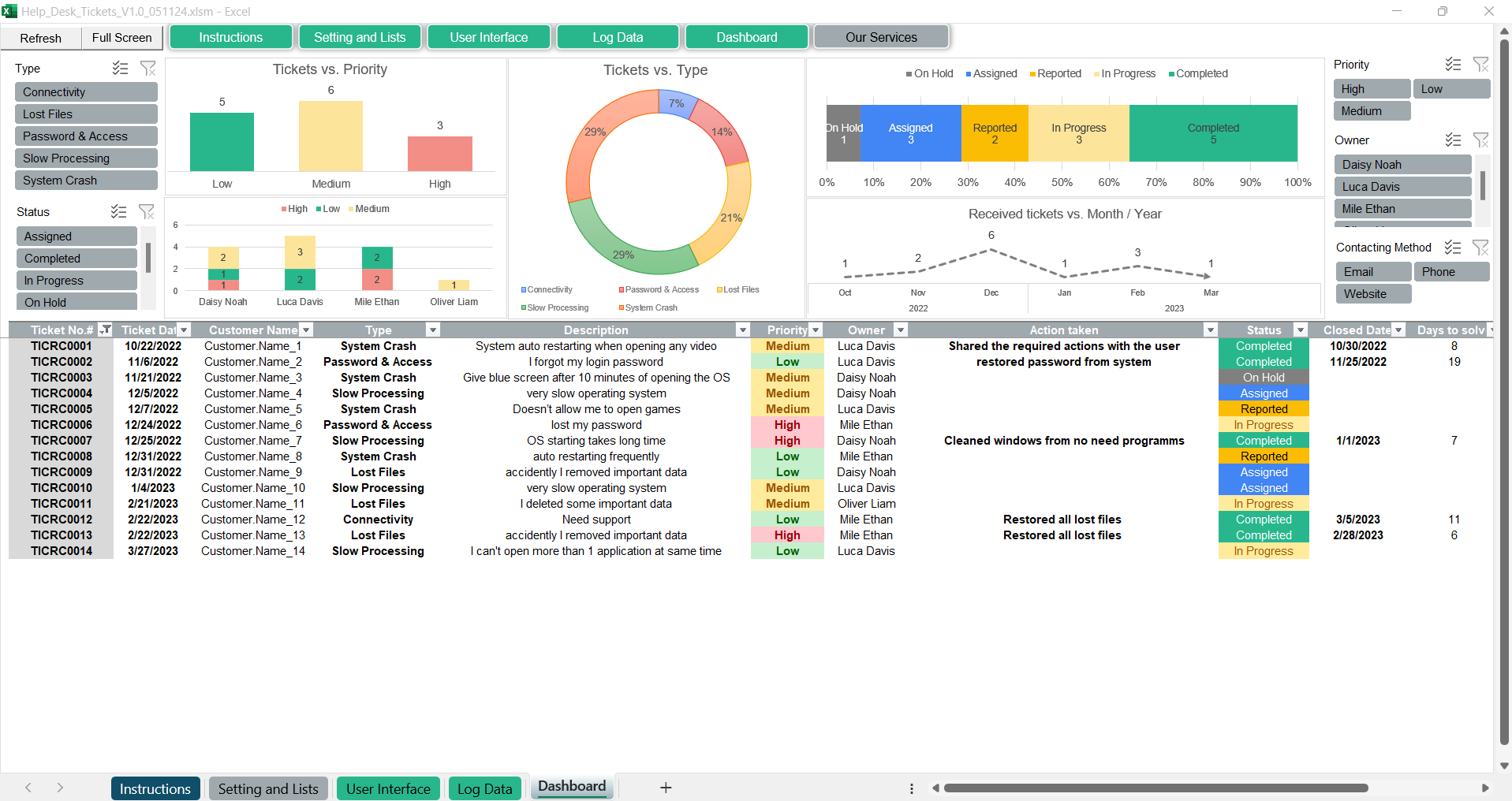Add a new sheet with plus icon
Viewport: 1512px width, 801px height.
tap(666, 788)
